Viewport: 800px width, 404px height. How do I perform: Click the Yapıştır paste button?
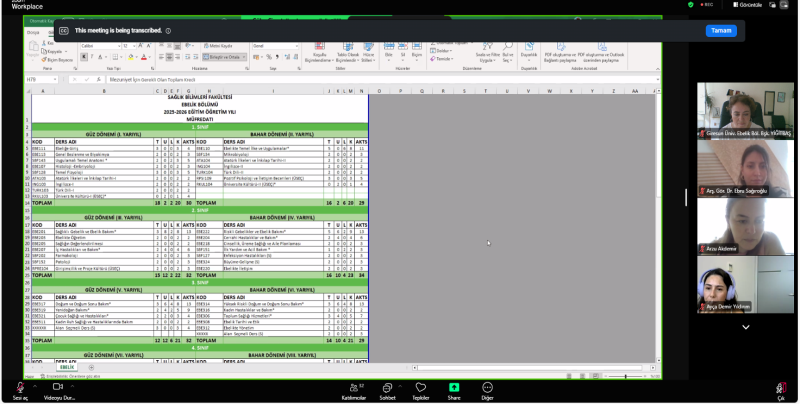[33, 50]
